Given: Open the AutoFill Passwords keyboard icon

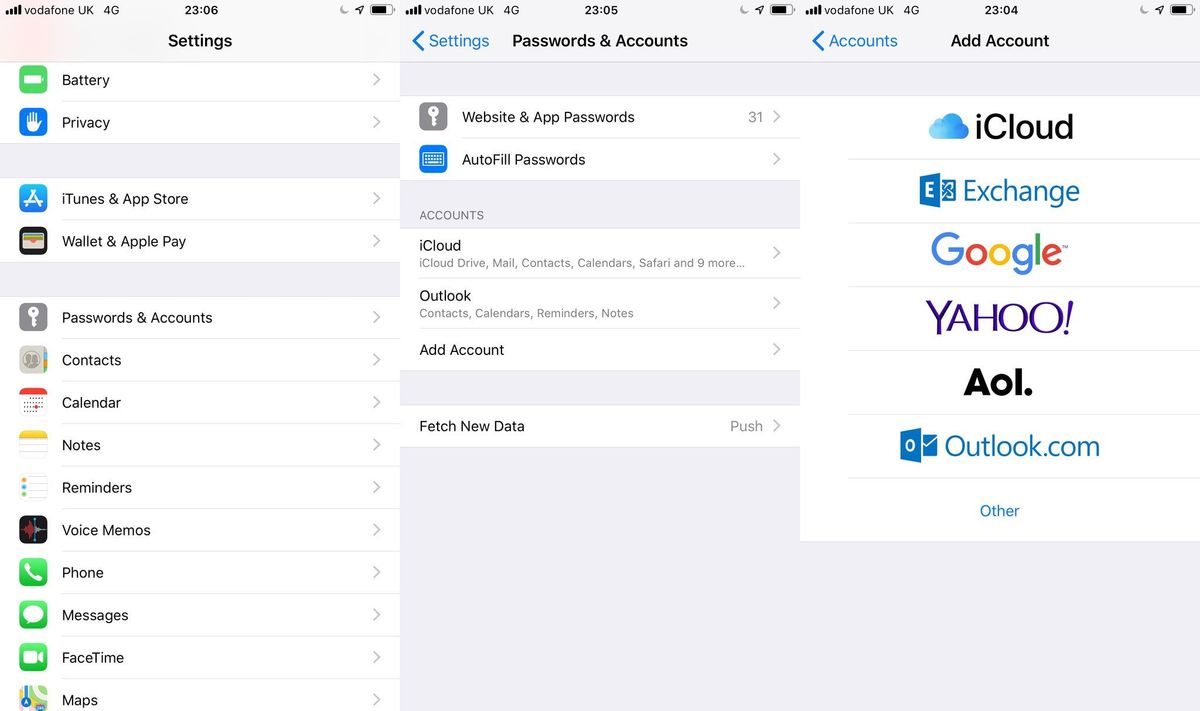Looking at the screenshot, I should click(x=433, y=159).
